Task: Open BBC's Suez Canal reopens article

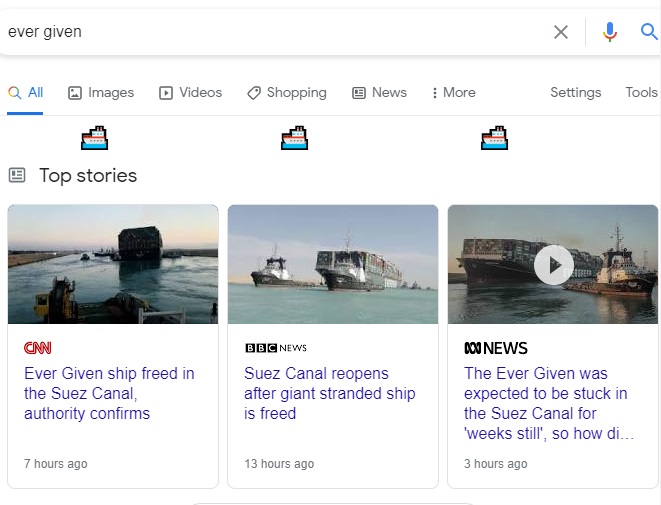Action: [x=329, y=393]
